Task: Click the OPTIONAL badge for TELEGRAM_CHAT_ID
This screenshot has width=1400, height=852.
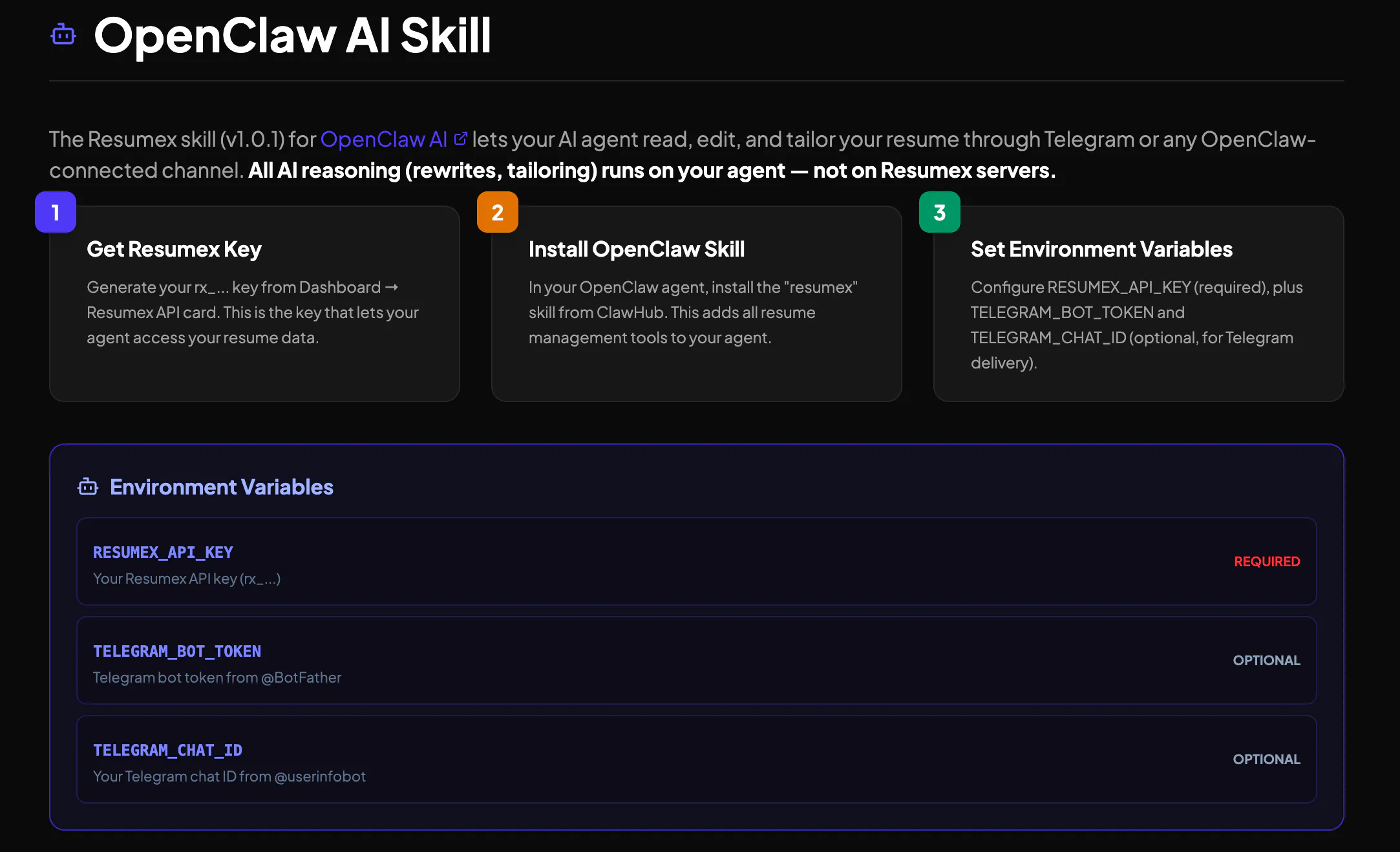Action: pos(1266,759)
